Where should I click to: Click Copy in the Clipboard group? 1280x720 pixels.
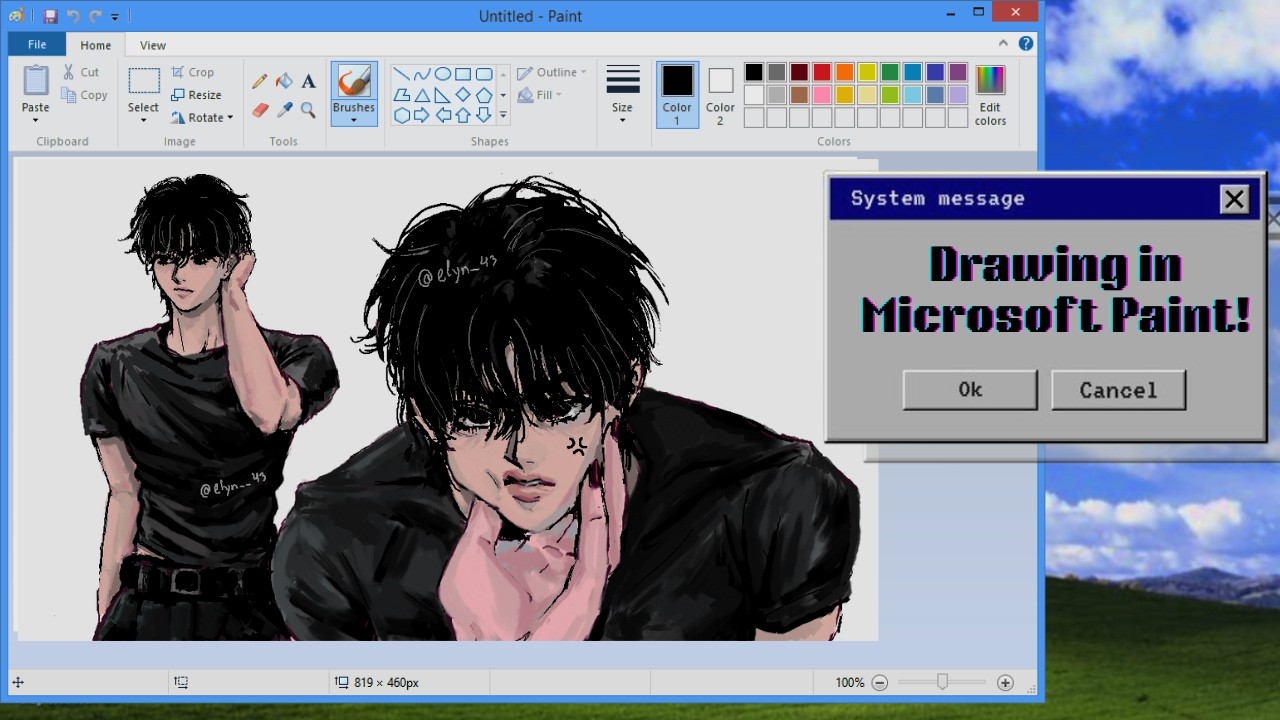84,95
